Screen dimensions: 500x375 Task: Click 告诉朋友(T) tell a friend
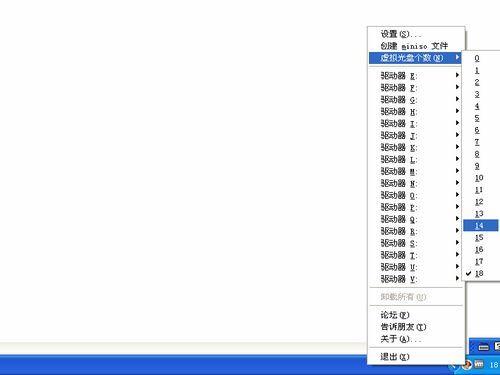416,327
